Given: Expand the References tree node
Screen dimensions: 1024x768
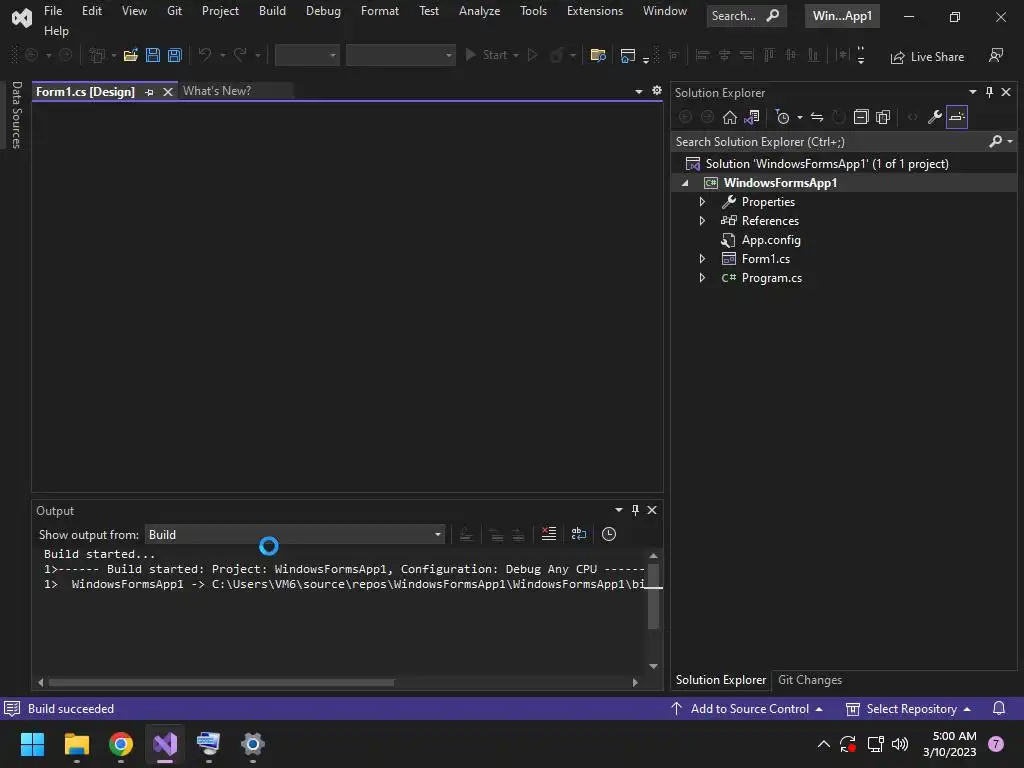Looking at the screenshot, I should [x=702, y=221].
